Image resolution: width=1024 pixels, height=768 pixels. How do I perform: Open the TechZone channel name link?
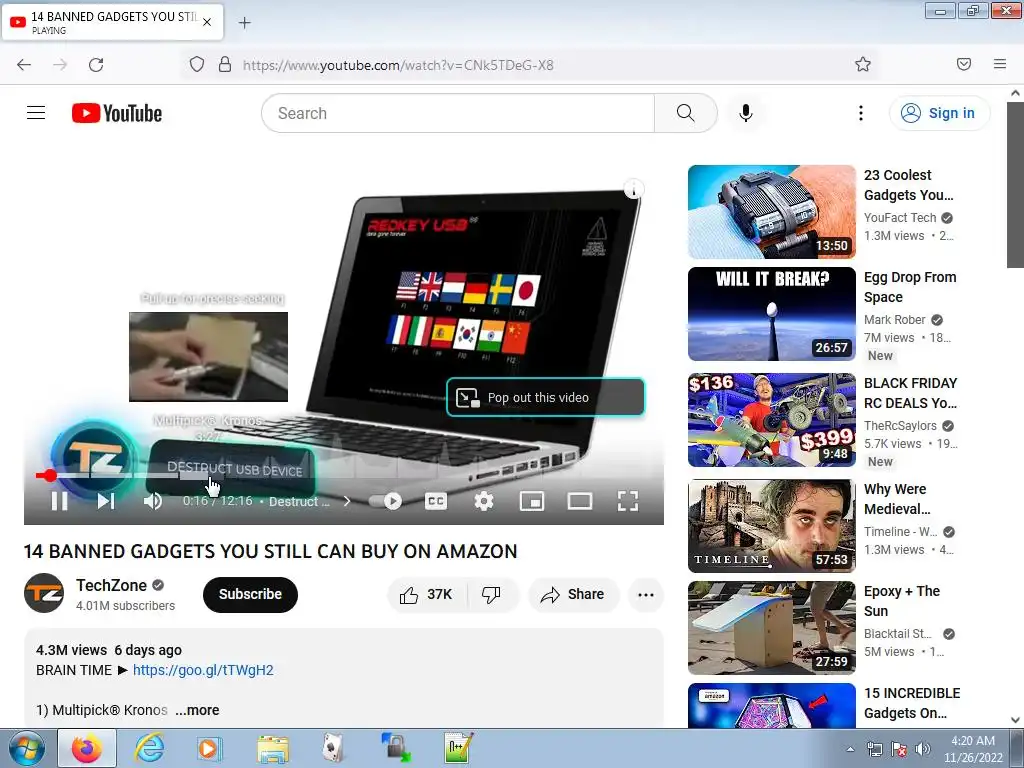111,585
